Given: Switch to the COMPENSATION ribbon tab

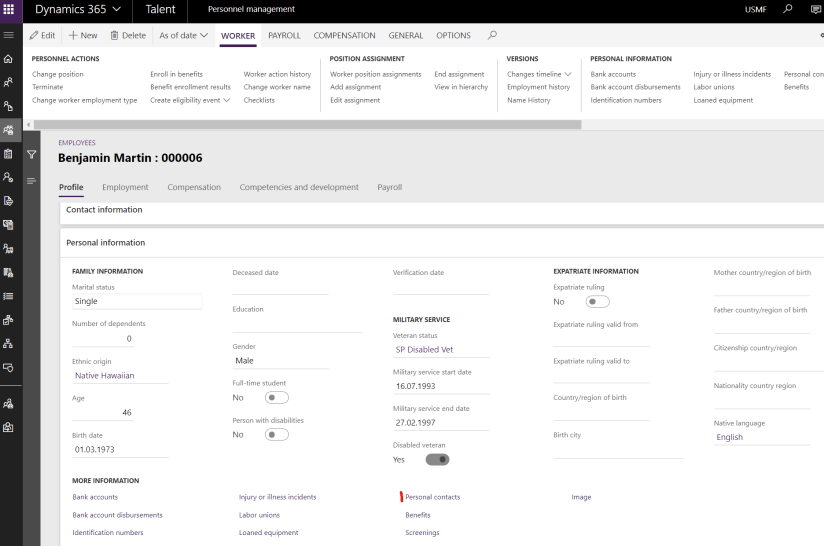Looking at the screenshot, I should coord(344,35).
